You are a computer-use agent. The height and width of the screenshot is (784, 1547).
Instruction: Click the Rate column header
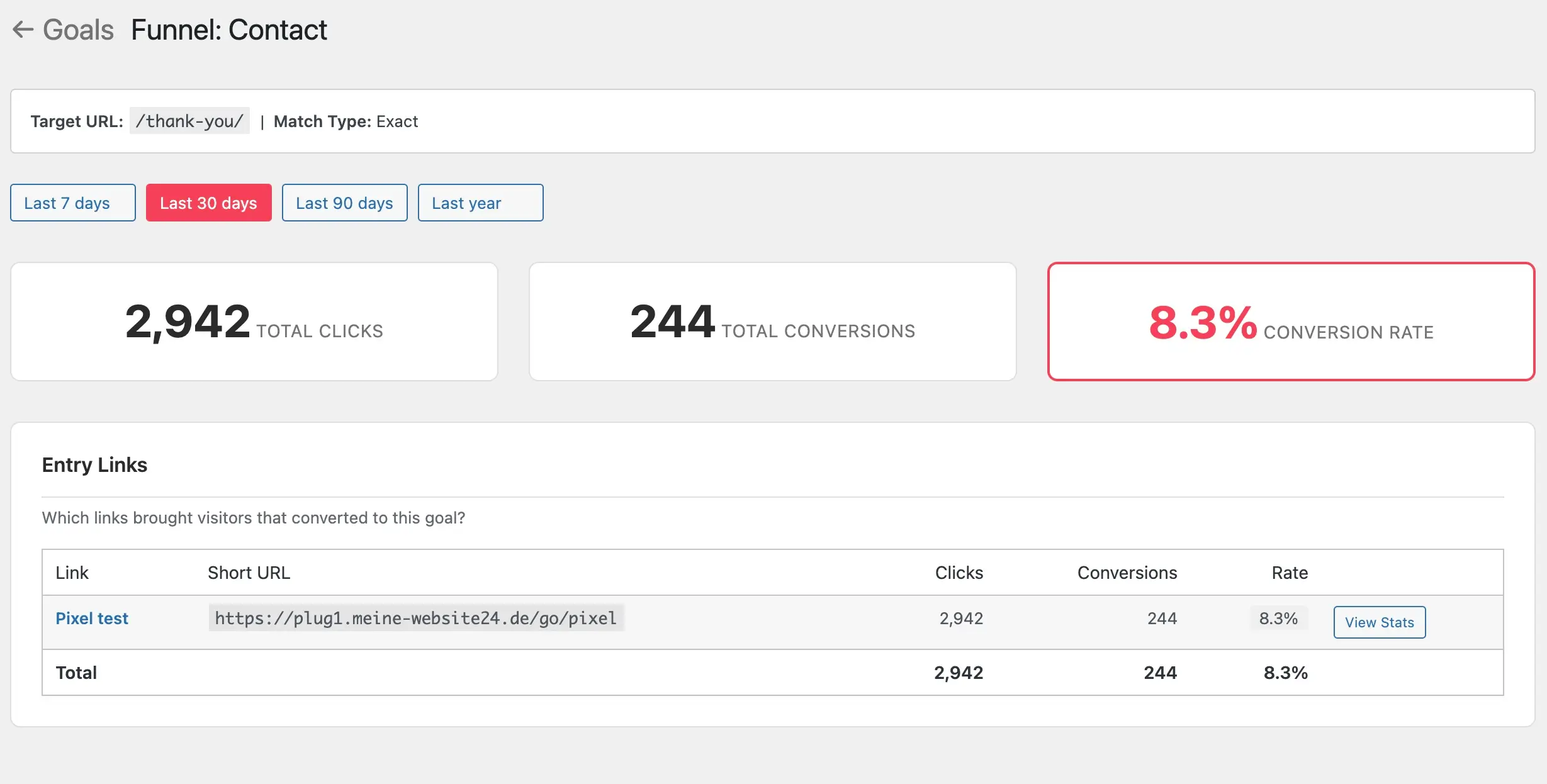(x=1289, y=573)
